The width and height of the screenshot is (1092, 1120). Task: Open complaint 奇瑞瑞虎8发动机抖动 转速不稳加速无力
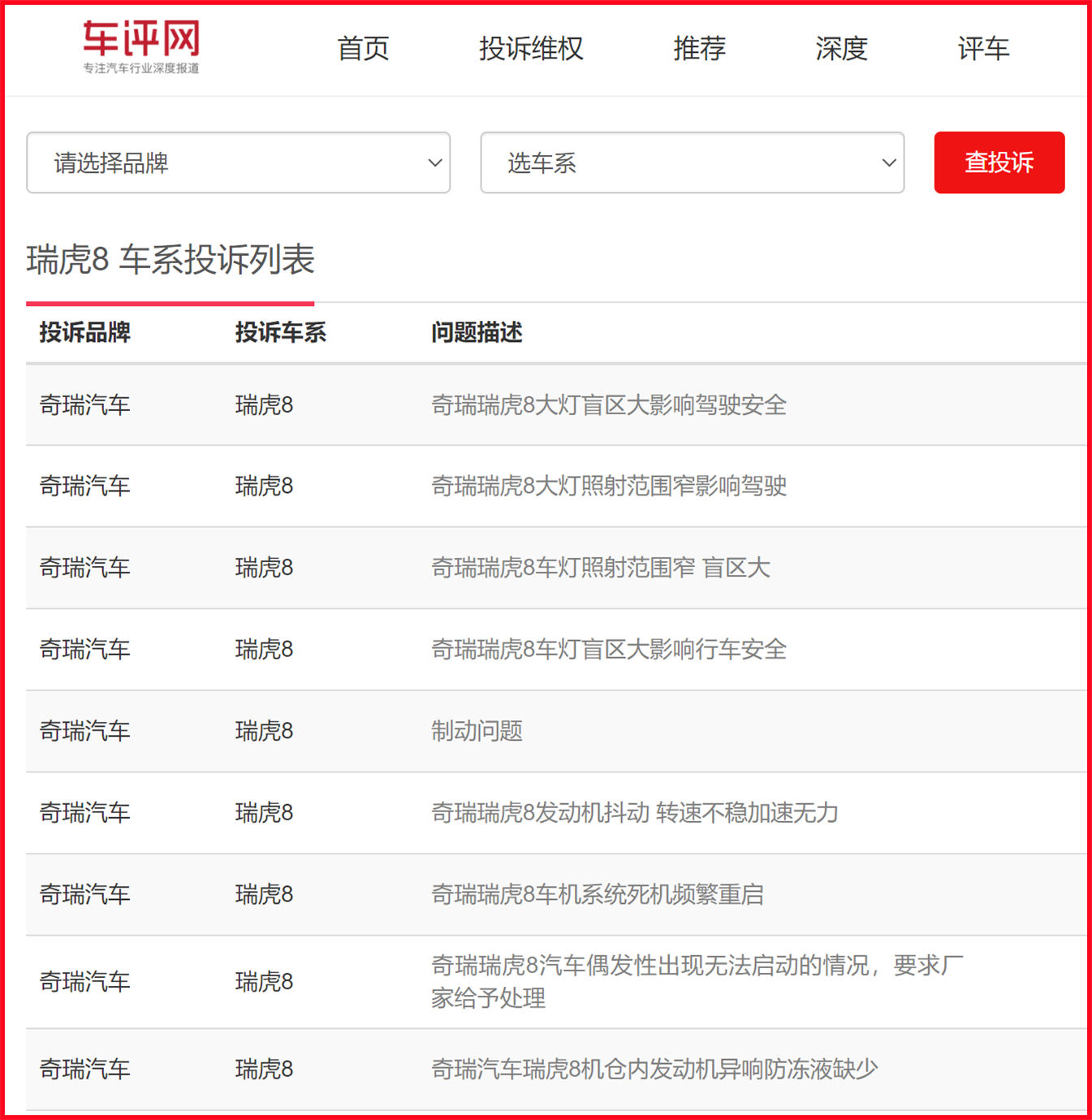(634, 812)
